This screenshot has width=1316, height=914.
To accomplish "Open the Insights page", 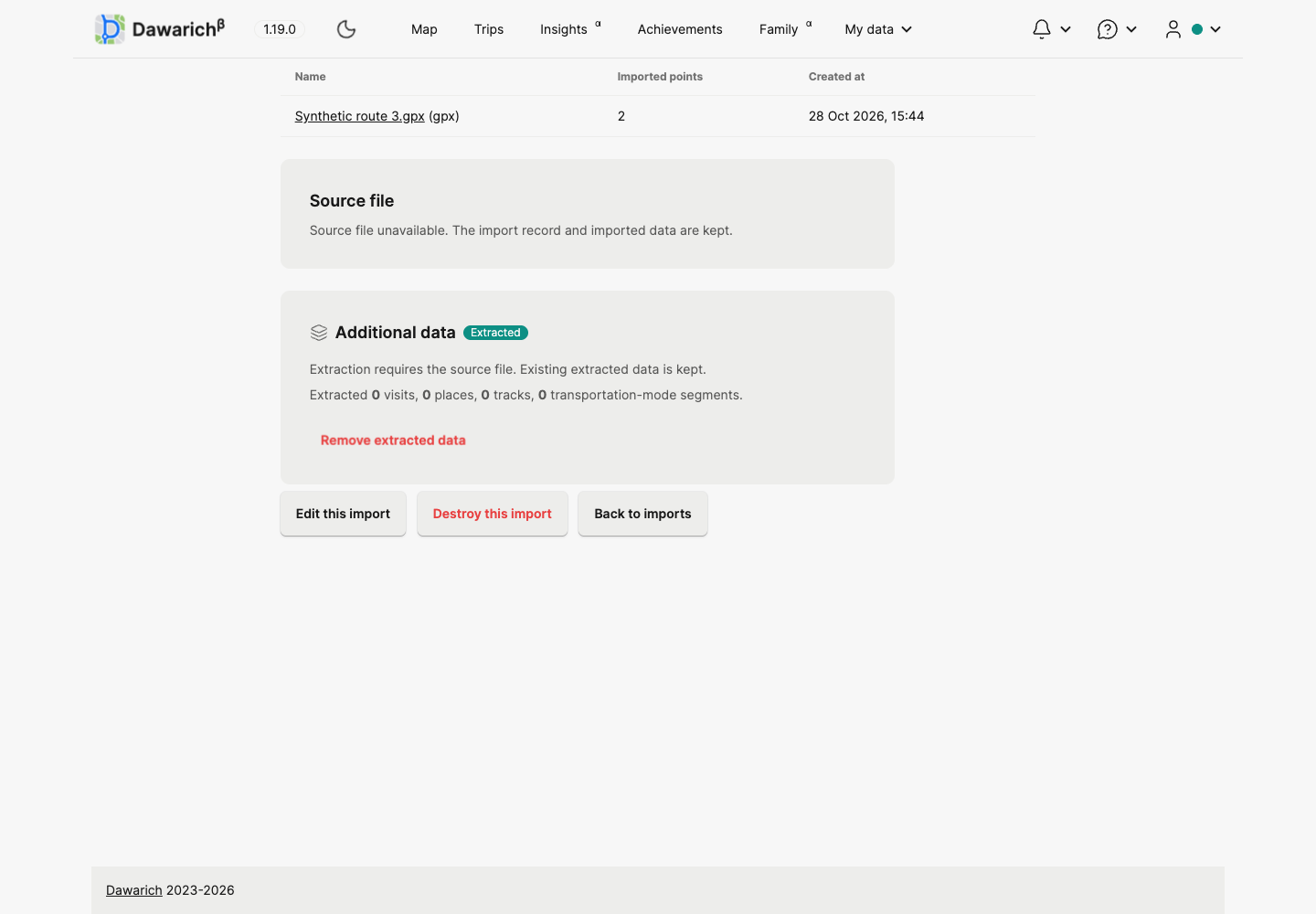I will tap(564, 29).
